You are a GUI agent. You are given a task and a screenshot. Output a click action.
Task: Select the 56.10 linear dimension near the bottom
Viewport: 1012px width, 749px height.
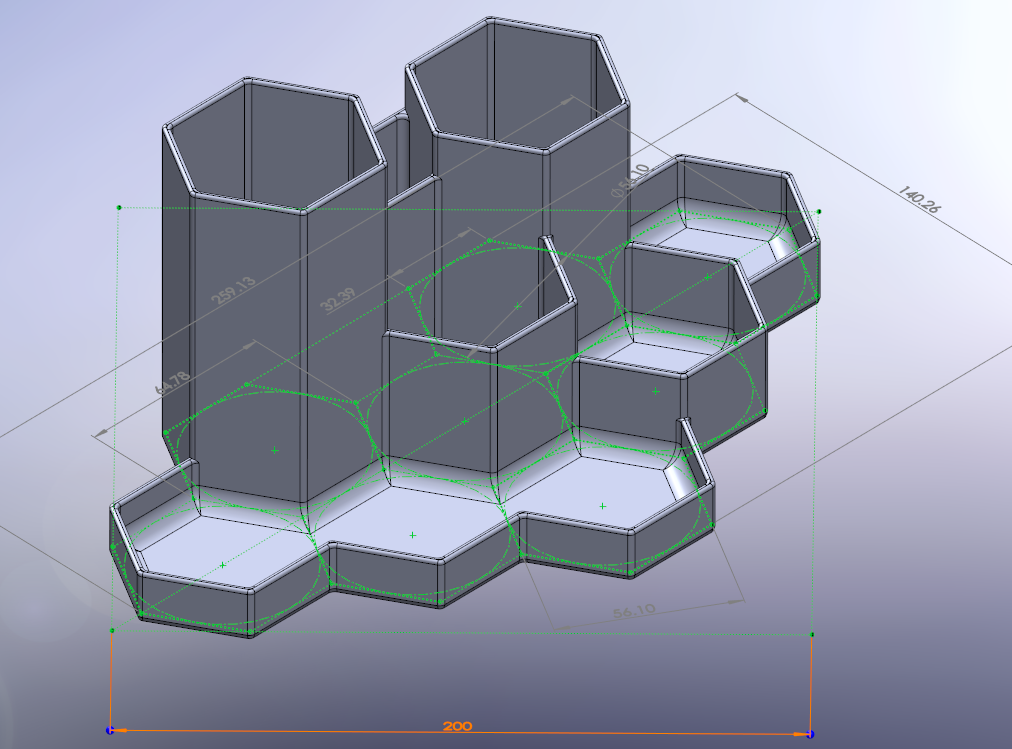(634, 610)
